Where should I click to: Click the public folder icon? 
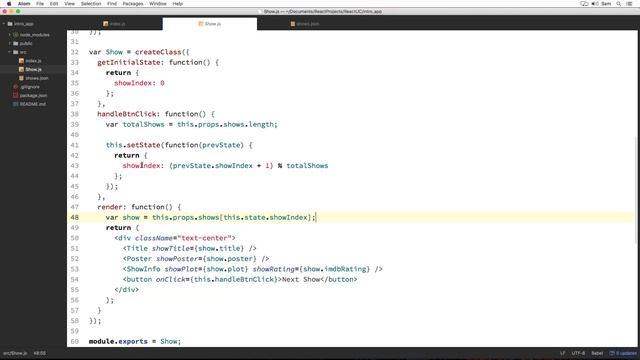16,43
